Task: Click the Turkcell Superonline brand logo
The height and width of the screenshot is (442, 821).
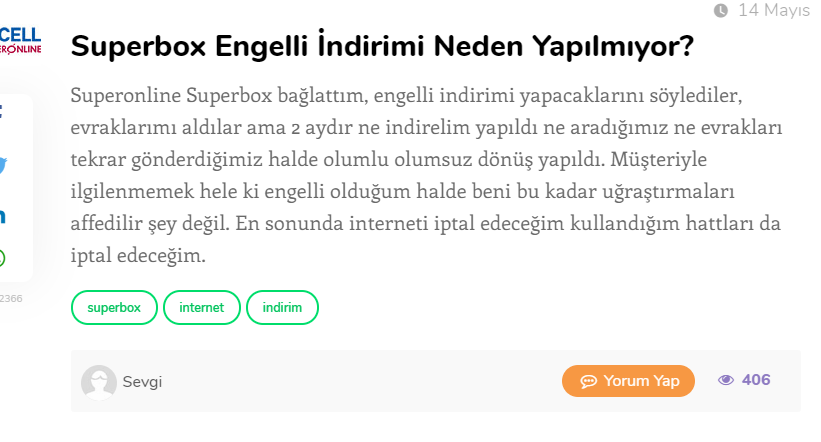Action: (x=20, y=41)
